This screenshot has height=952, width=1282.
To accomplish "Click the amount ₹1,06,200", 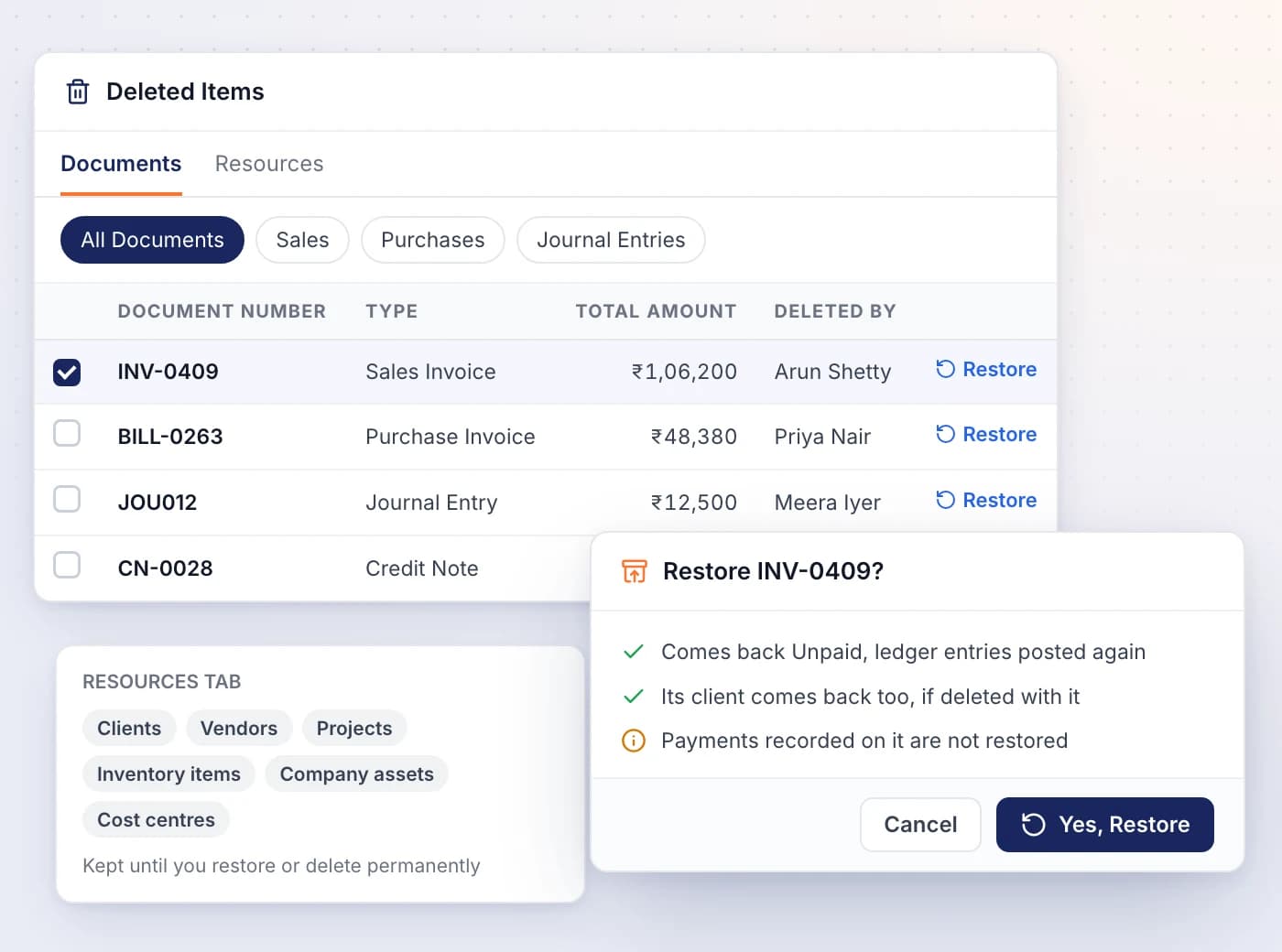I will 684,372.
